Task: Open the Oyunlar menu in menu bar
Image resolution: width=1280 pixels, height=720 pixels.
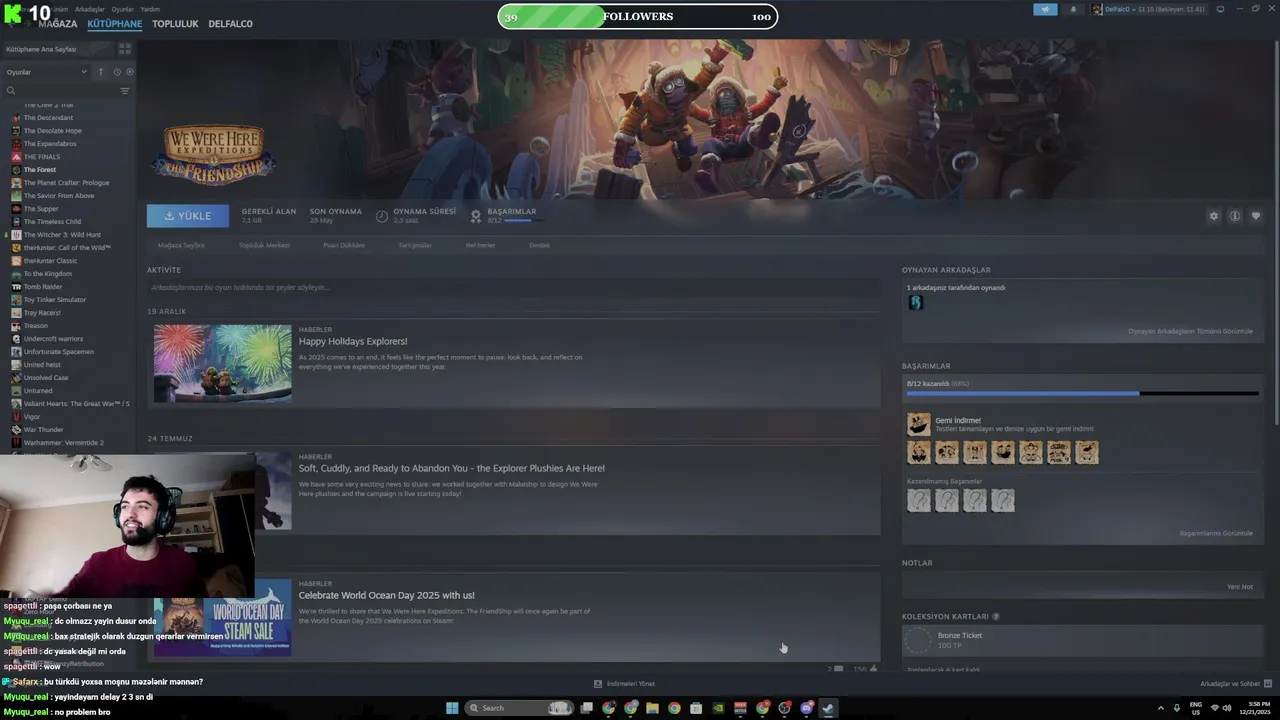Action: [122, 9]
